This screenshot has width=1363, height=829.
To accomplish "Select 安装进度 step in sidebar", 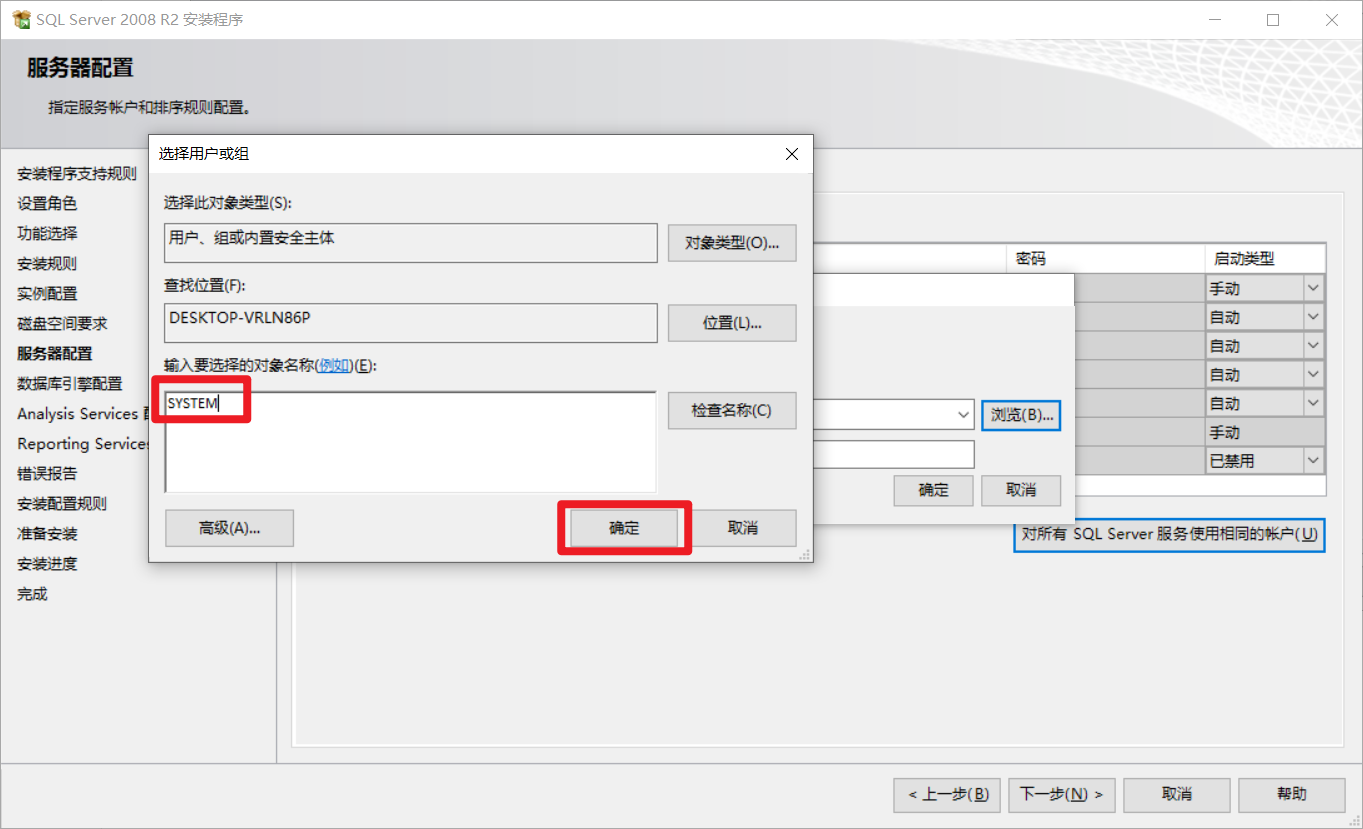I will click(x=47, y=563).
